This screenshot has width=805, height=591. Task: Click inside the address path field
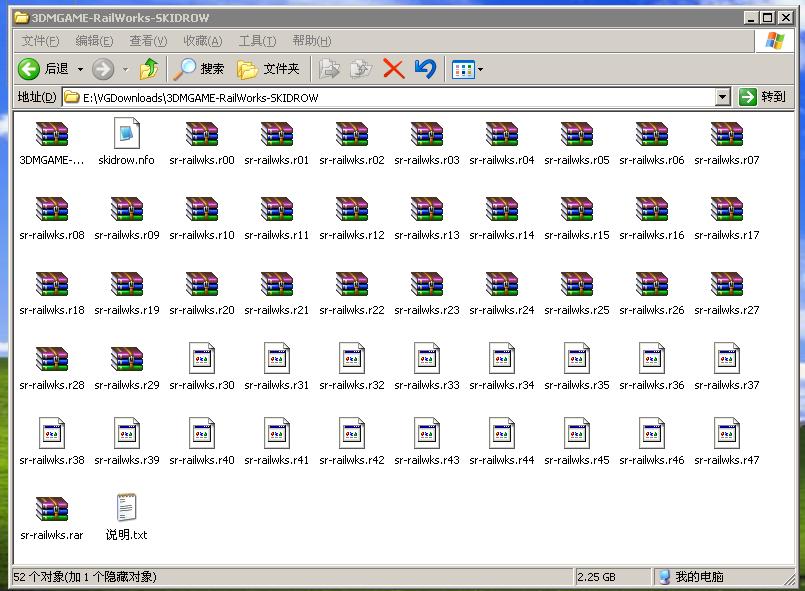(390, 97)
